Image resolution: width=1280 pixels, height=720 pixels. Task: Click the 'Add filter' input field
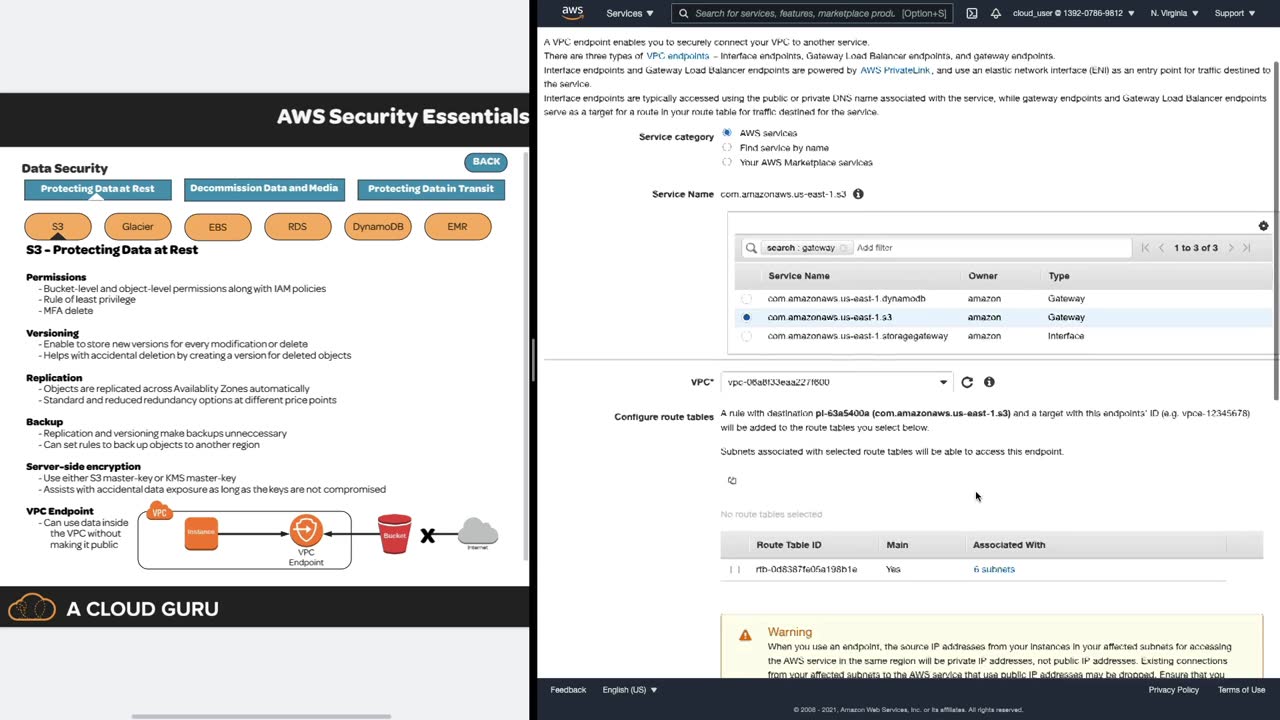coord(991,248)
